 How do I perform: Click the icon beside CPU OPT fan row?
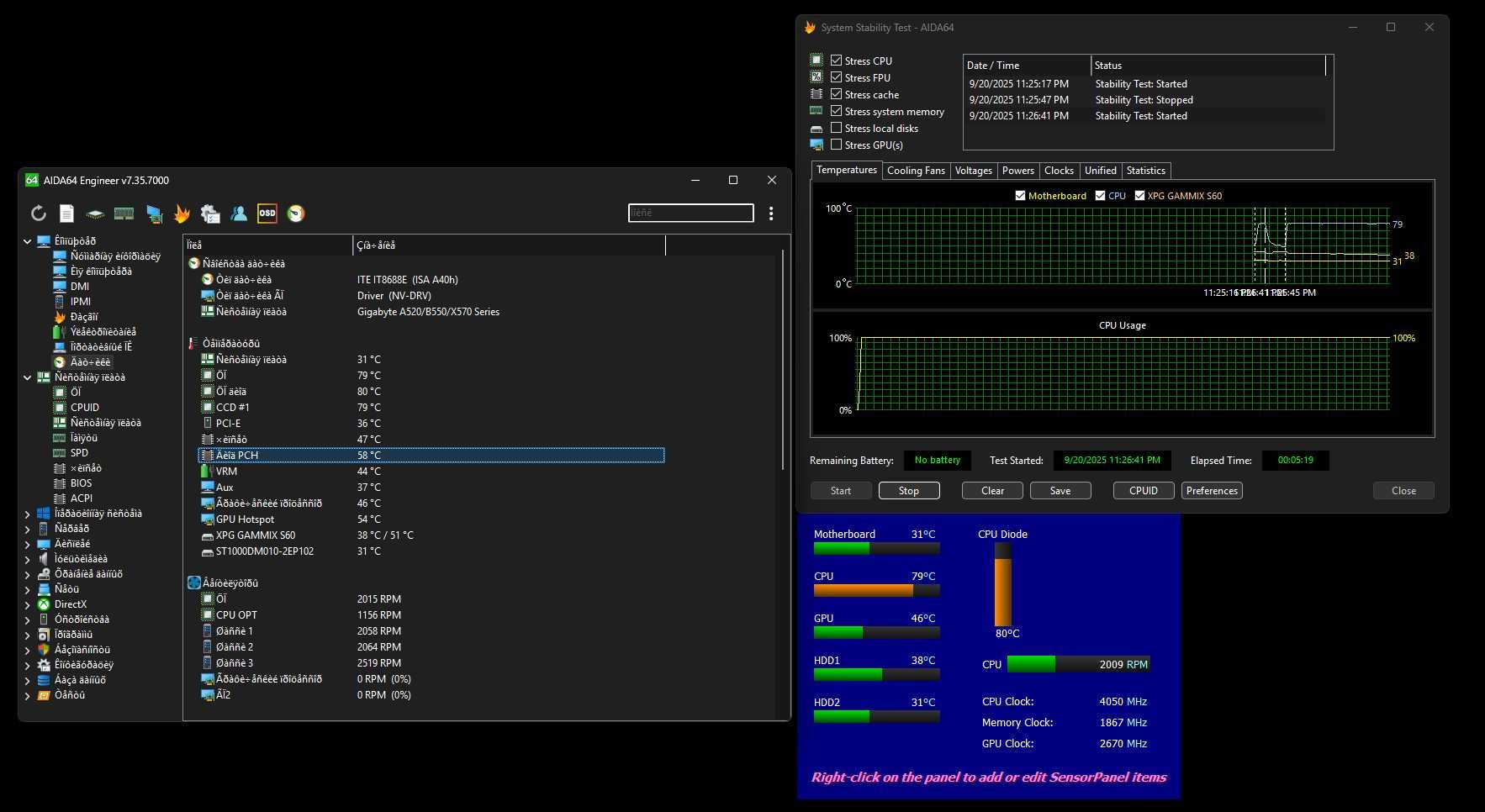click(208, 615)
